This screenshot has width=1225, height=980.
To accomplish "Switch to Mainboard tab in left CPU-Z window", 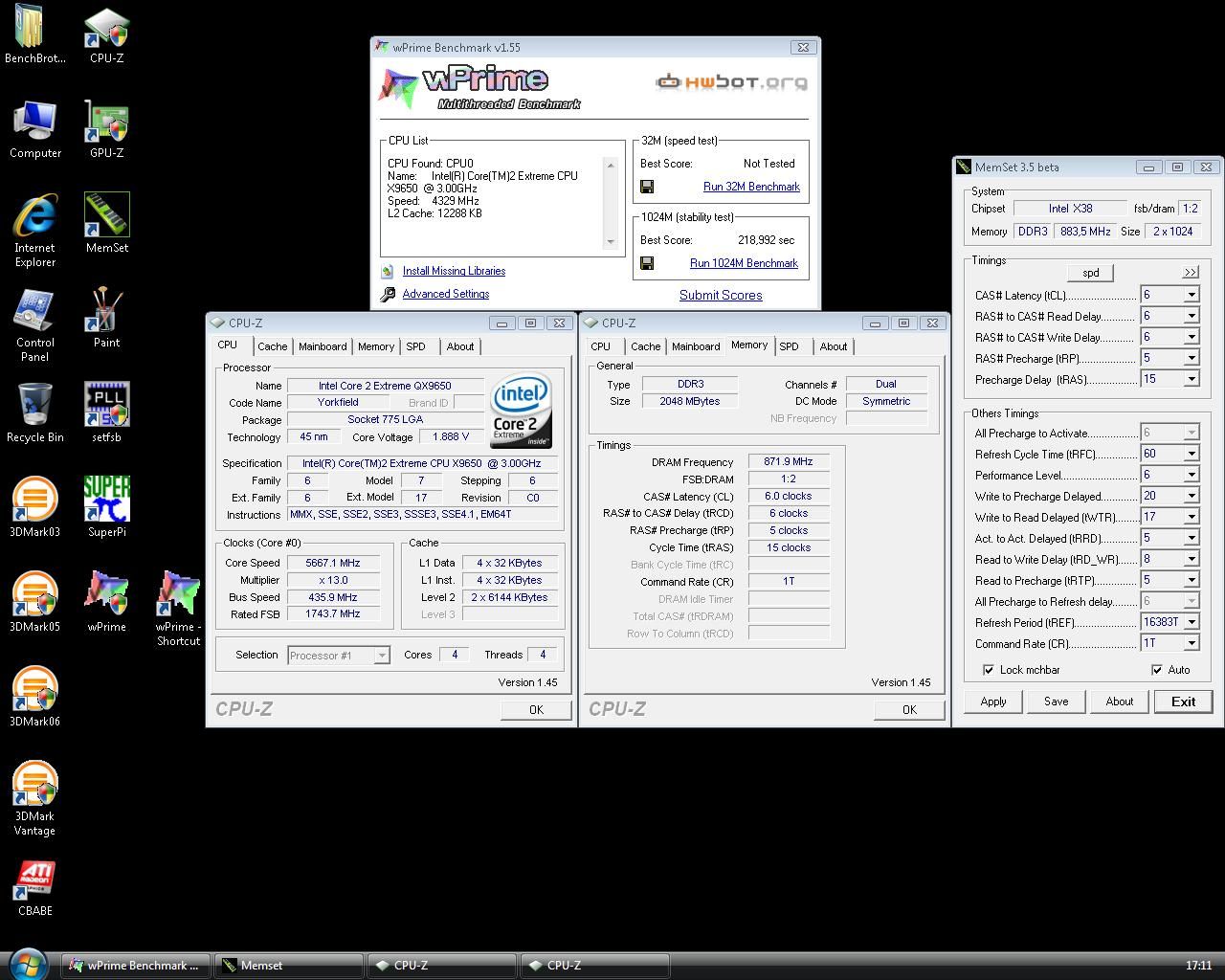I will tap(323, 346).
